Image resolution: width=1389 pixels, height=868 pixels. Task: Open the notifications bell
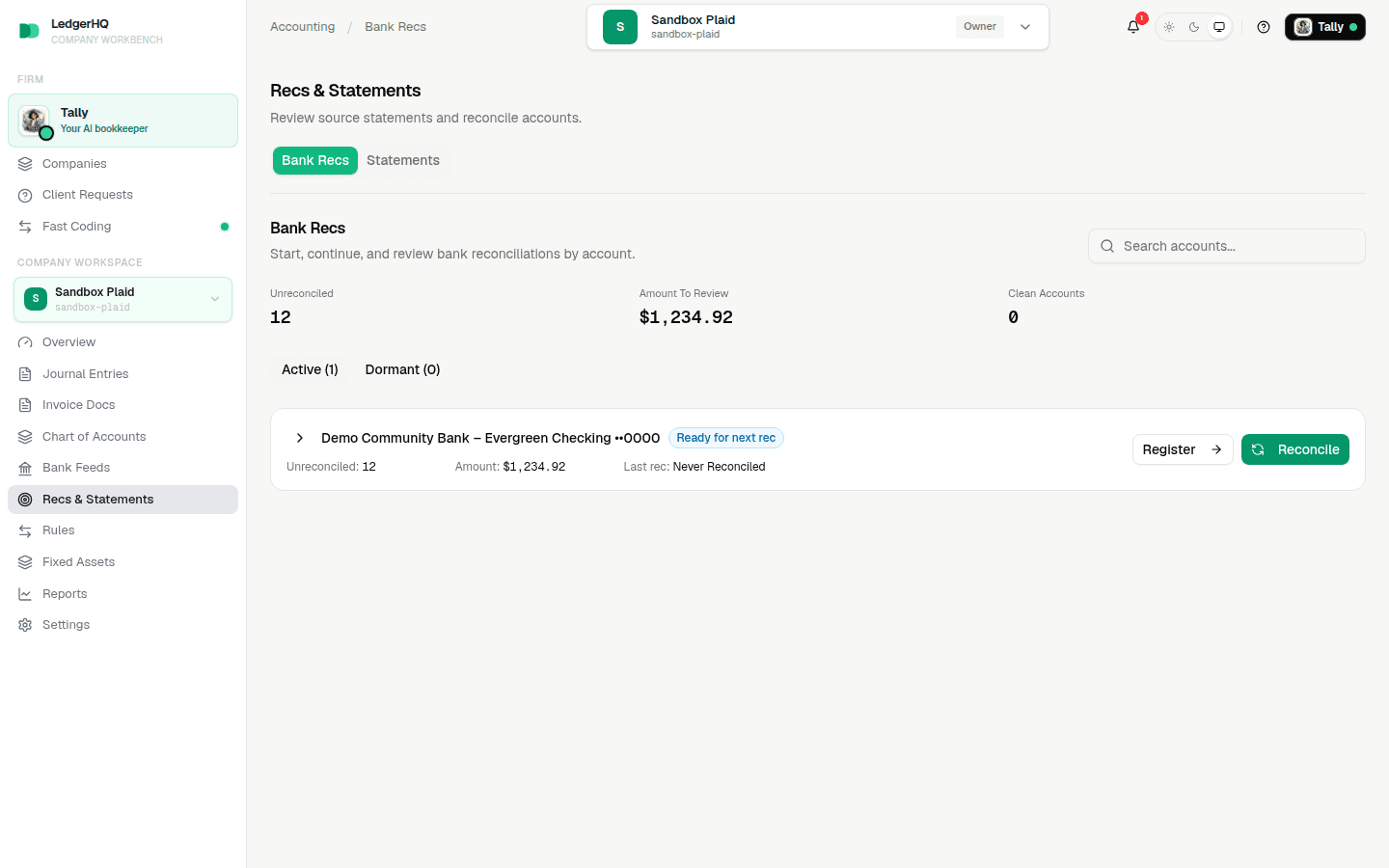coord(1133,27)
